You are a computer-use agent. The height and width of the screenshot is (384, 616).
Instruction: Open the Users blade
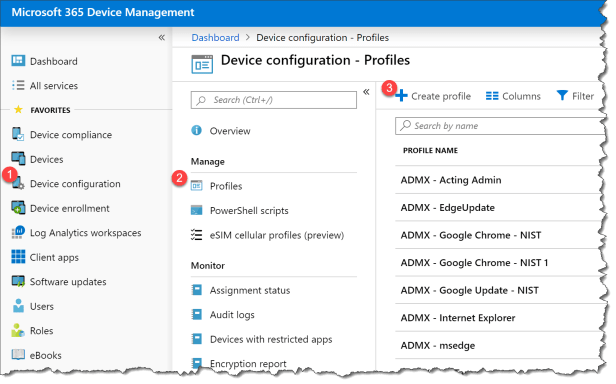pos(42,306)
